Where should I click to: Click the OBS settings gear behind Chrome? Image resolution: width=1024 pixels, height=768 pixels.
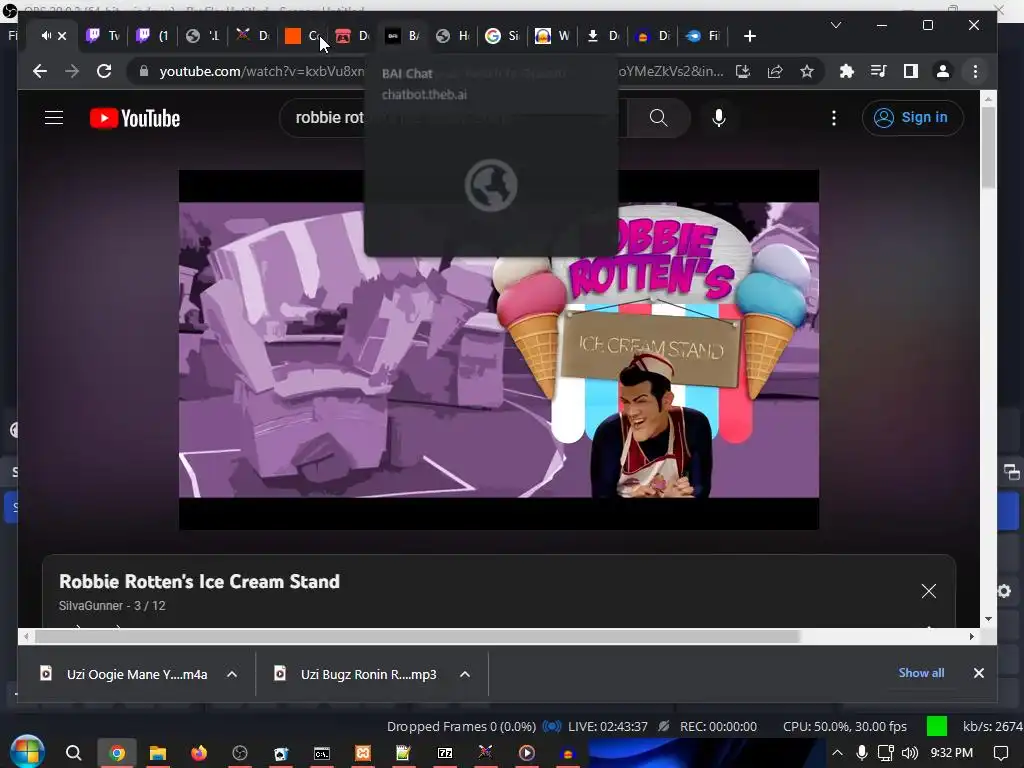point(1005,591)
